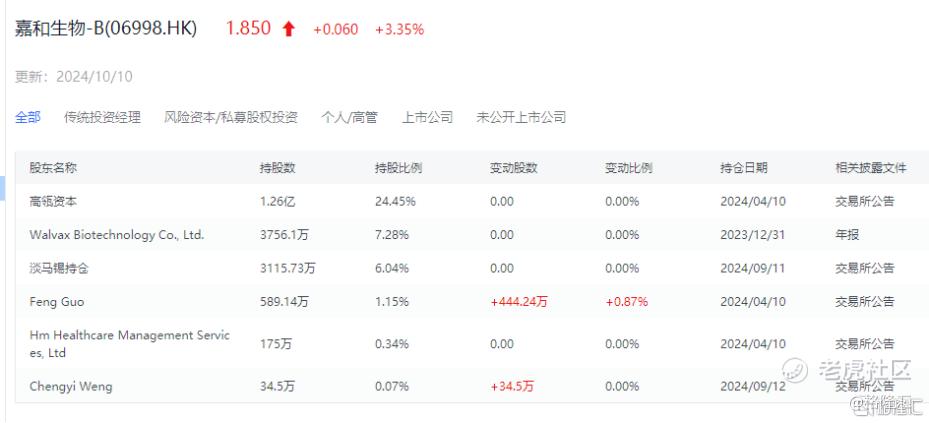
Task: Click ratio 0.34%
Action: 392,344
